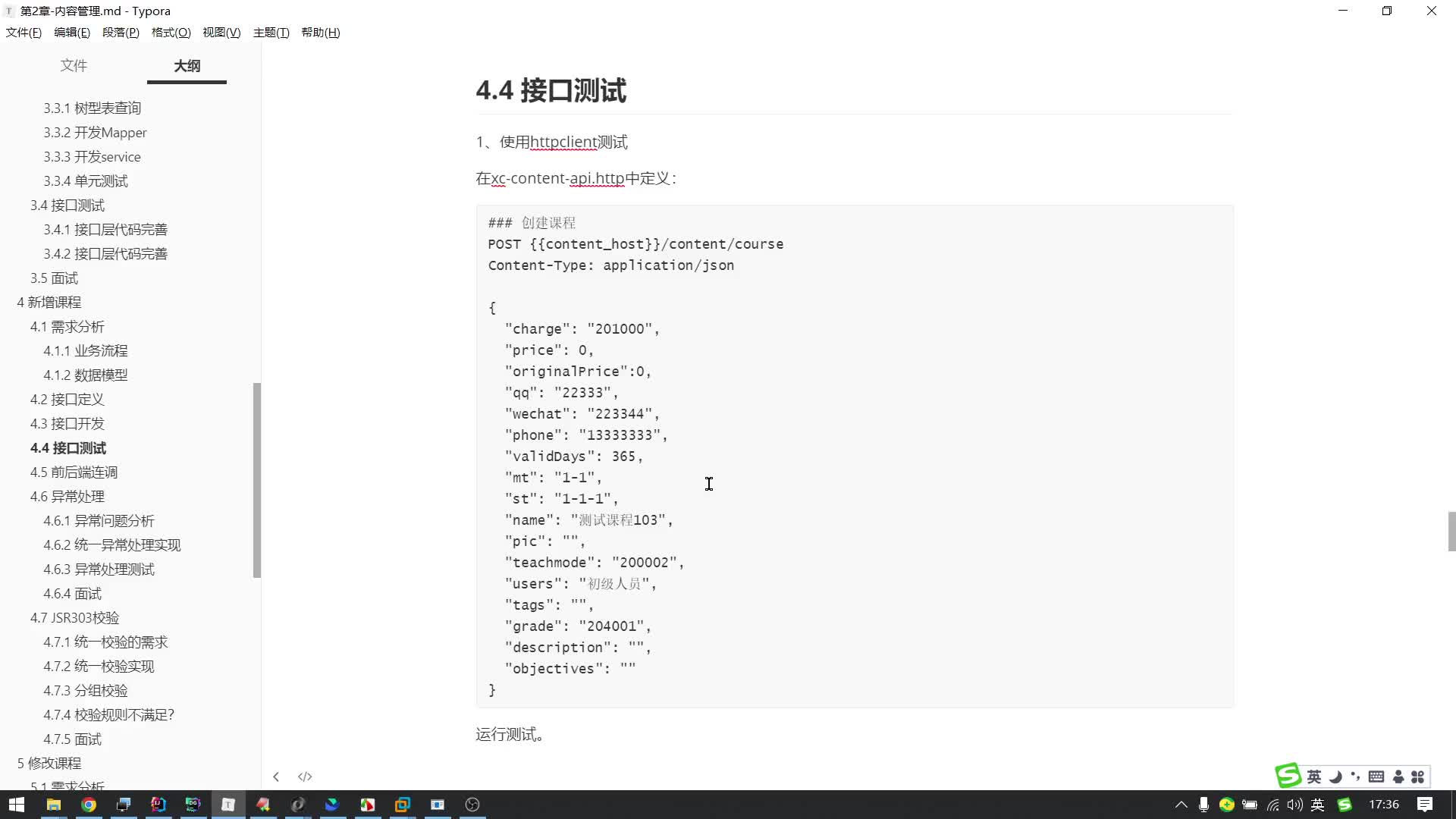Open the blue bird app in taskbar
Viewport: 1456px width, 819px height.
point(332,805)
